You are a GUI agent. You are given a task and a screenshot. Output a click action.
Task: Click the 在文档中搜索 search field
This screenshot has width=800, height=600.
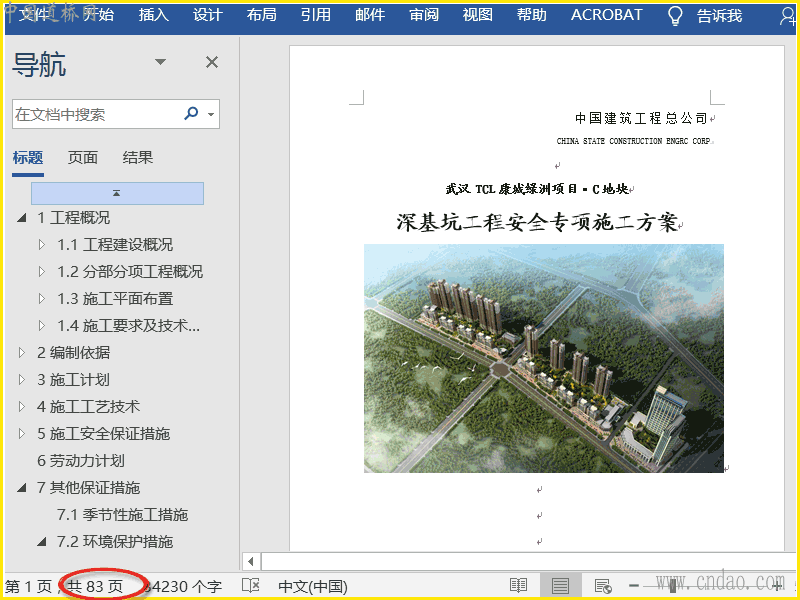click(97, 114)
